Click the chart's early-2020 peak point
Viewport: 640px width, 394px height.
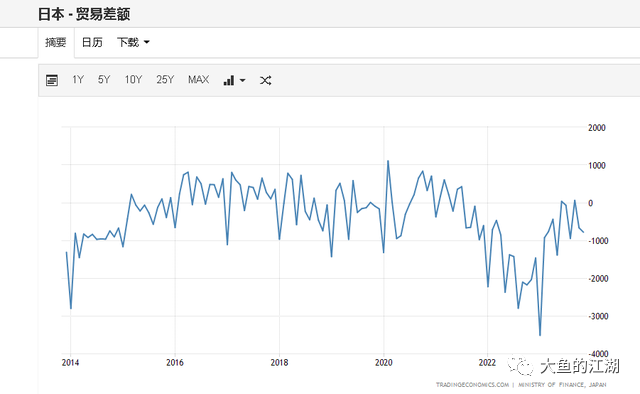pos(388,161)
